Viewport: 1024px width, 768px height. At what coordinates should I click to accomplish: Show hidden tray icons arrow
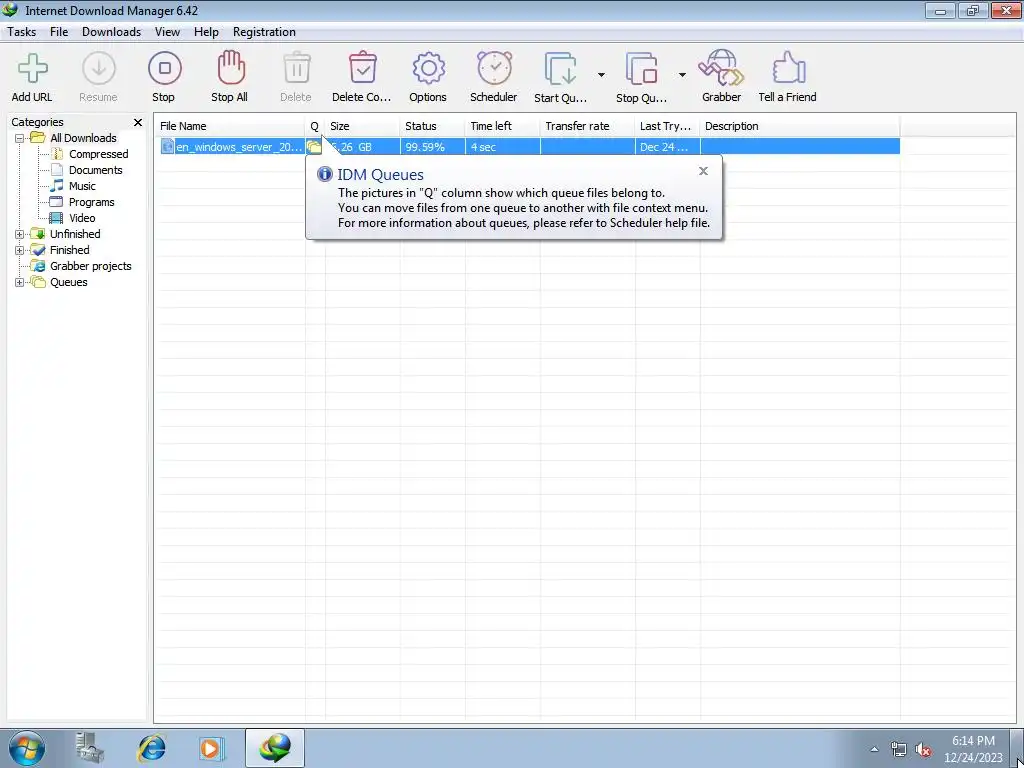click(x=874, y=749)
